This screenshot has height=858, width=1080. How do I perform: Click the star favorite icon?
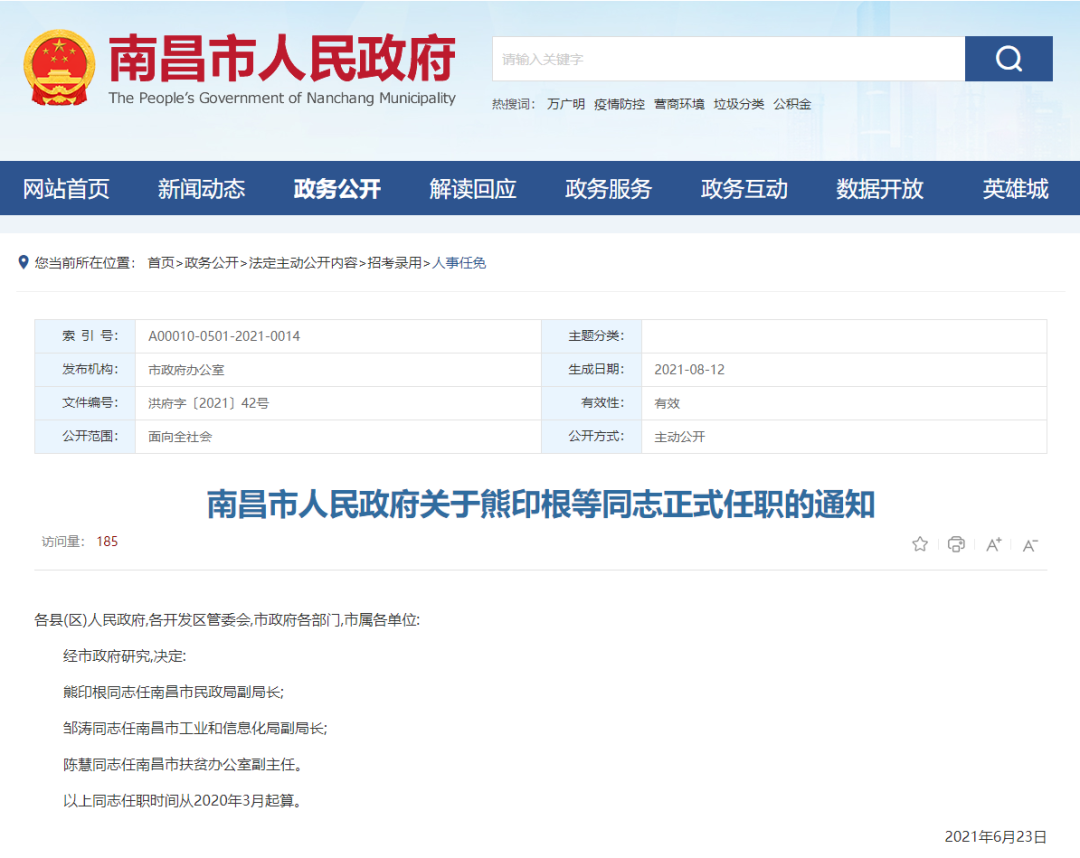click(920, 545)
